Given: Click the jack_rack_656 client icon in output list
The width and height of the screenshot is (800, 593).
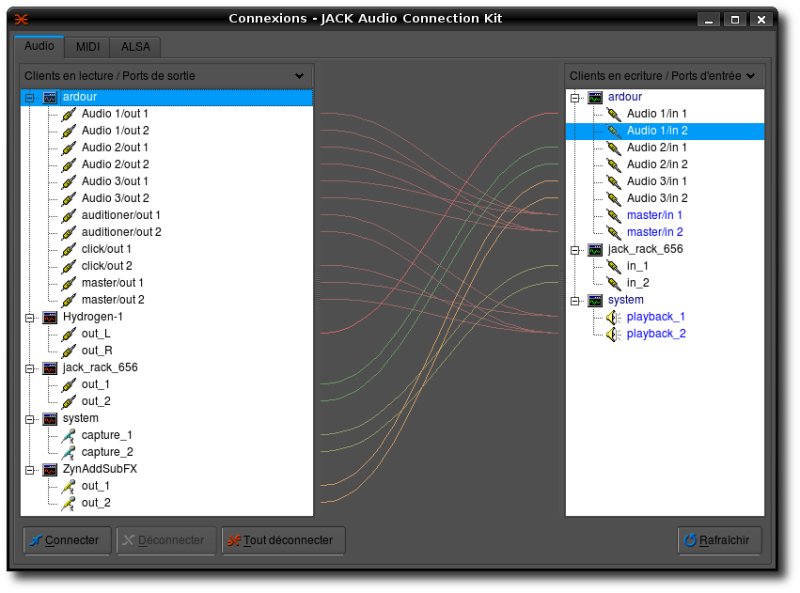Looking at the screenshot, I should point(50,368).
